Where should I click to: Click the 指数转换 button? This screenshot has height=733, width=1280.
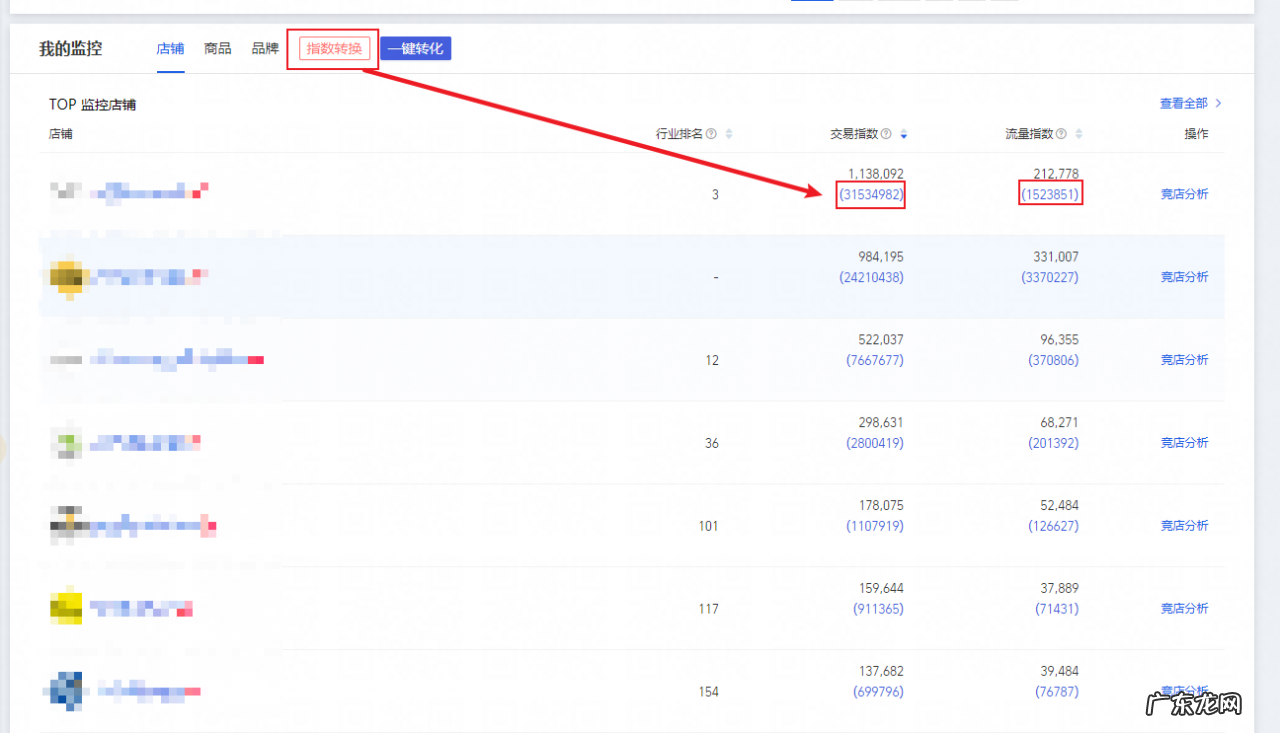click(334, 49)
